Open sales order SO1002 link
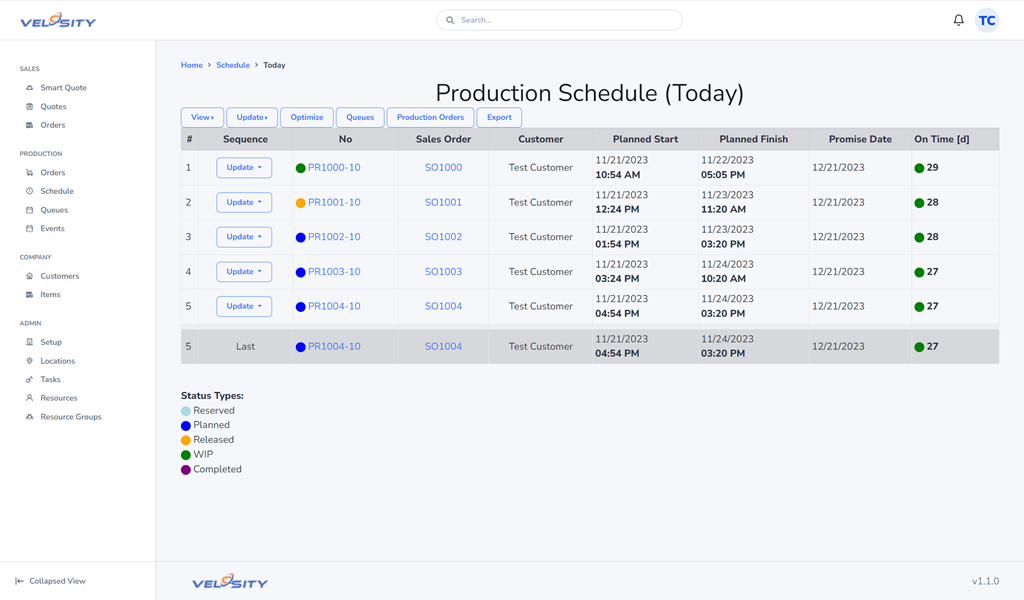 (x=443, y=237)
